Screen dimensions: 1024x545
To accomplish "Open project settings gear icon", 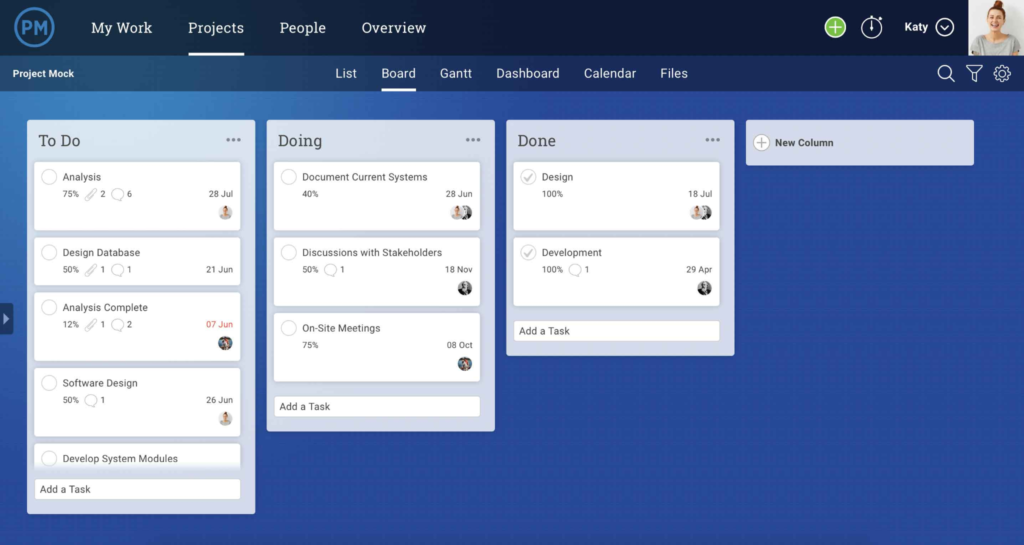I will pos(1002,73).
